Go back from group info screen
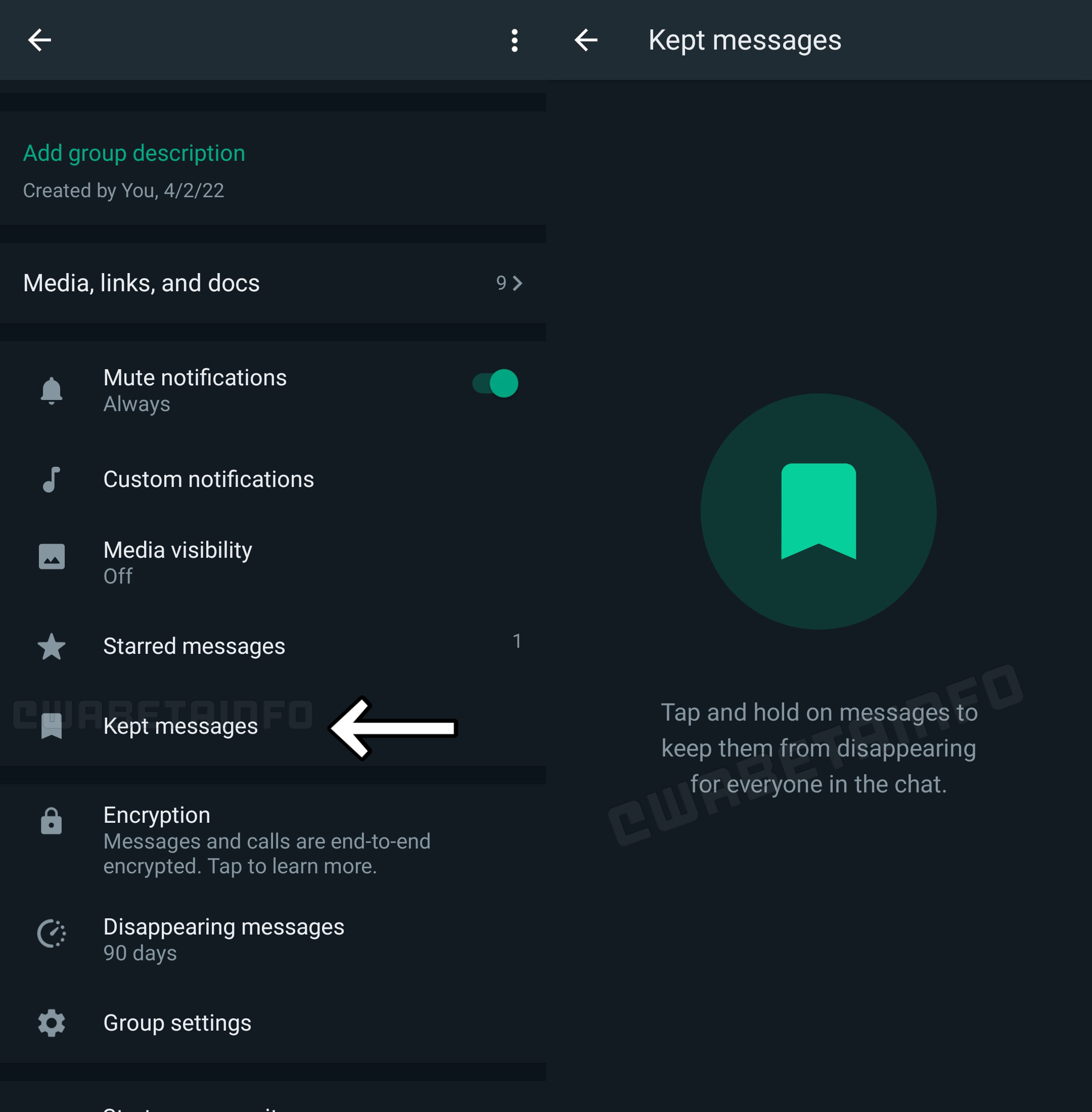The width and height of the screenshot is (1092, 1112). coord(39,40)
